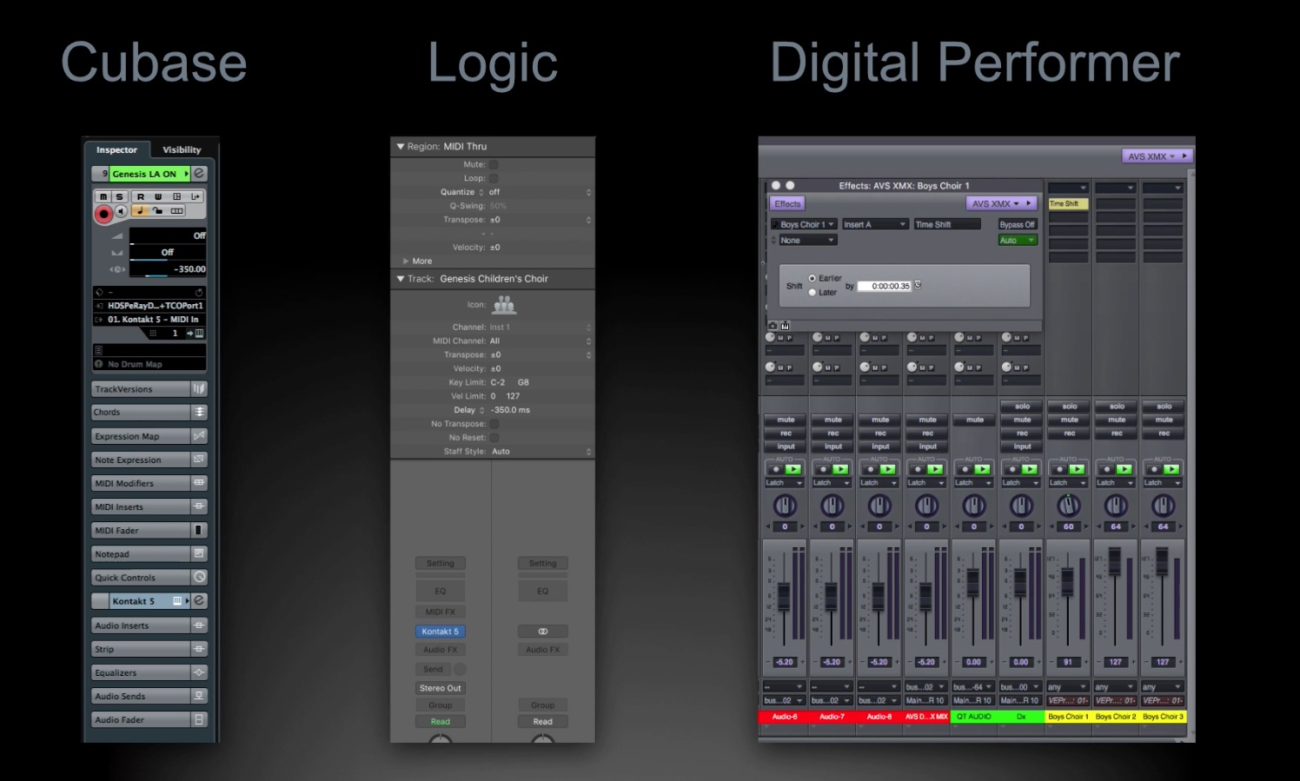Click the Solo (S) button in Cubase Inspector

click(x=117, y=197)
